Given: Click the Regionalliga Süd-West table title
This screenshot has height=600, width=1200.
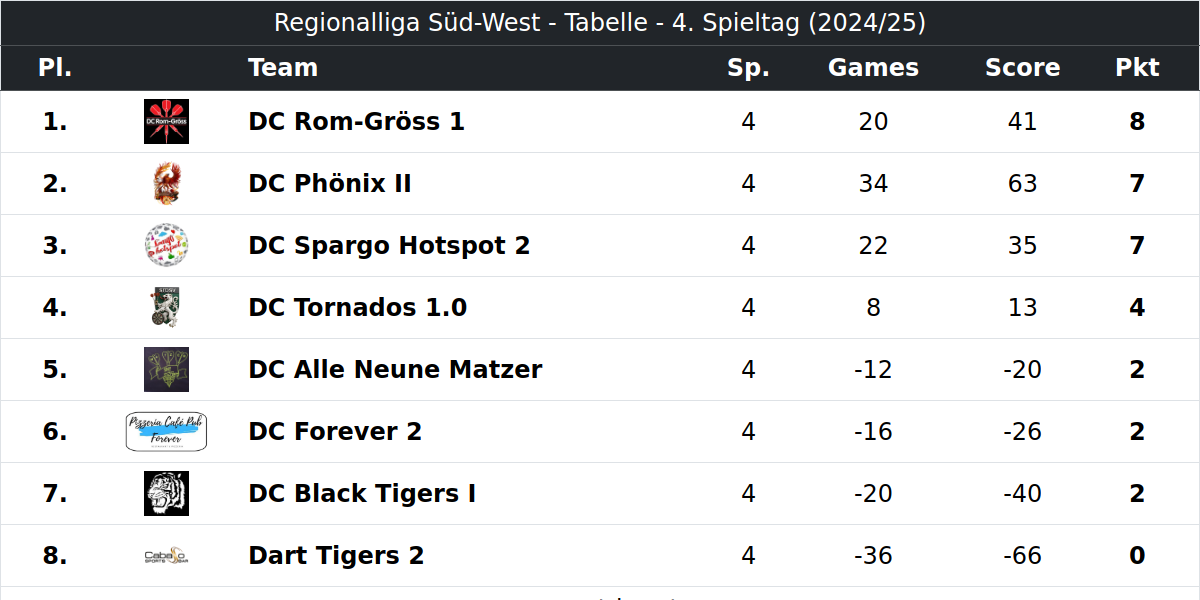Looking at the screenshot, I should click(x=600, y=23).
